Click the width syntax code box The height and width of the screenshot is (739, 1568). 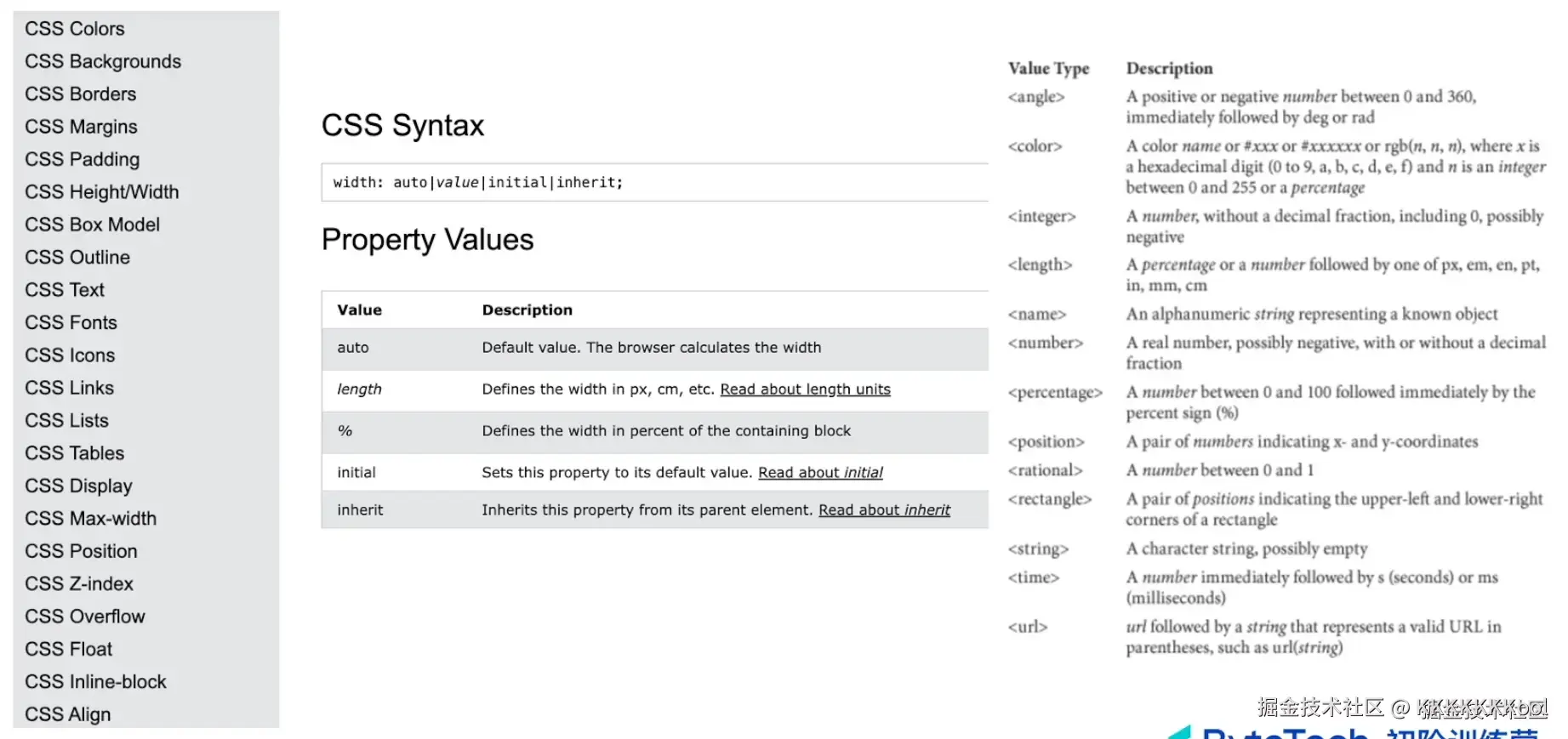(x=653, y=183)
